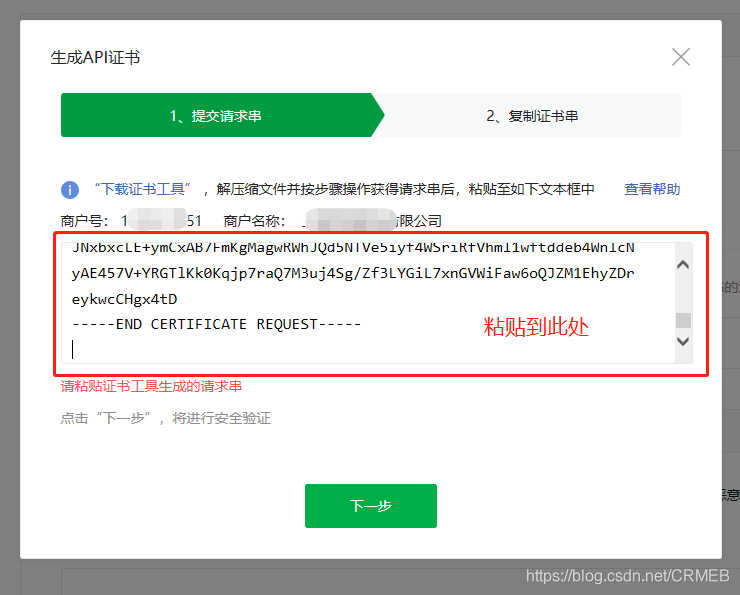Click the 商户号 label
This screenshot has height=595, width=740.
coord(84,221)
